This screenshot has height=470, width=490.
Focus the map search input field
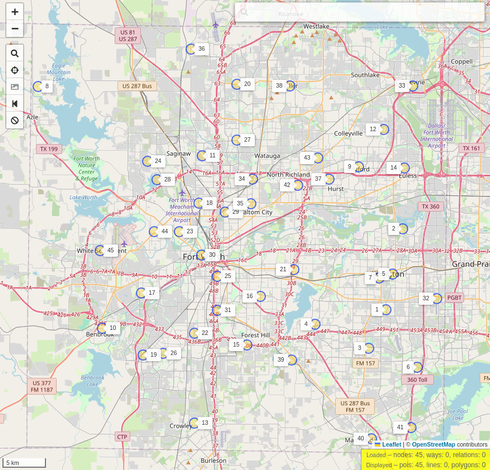click(359, 13)
